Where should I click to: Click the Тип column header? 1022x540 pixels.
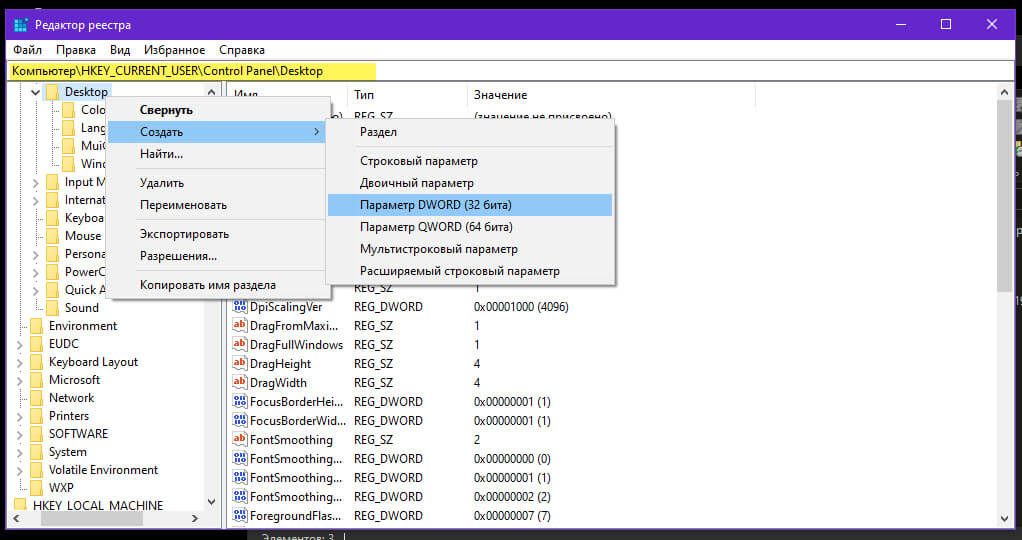407,95
